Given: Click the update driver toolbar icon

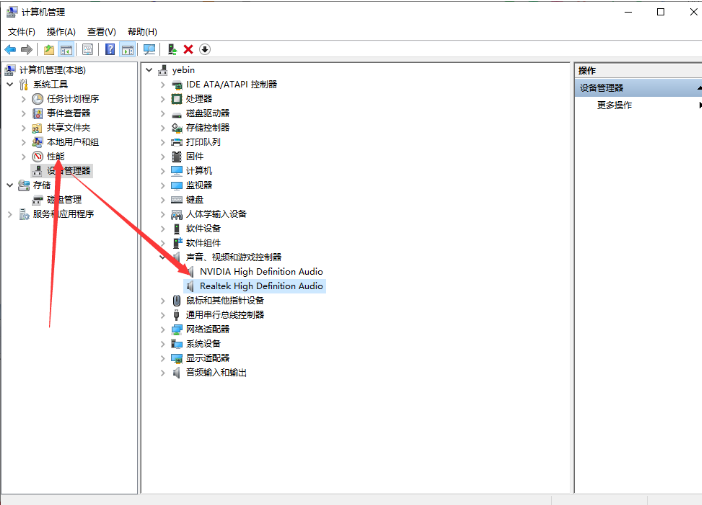Looking at the screenshot, I should tap(172, 49).
